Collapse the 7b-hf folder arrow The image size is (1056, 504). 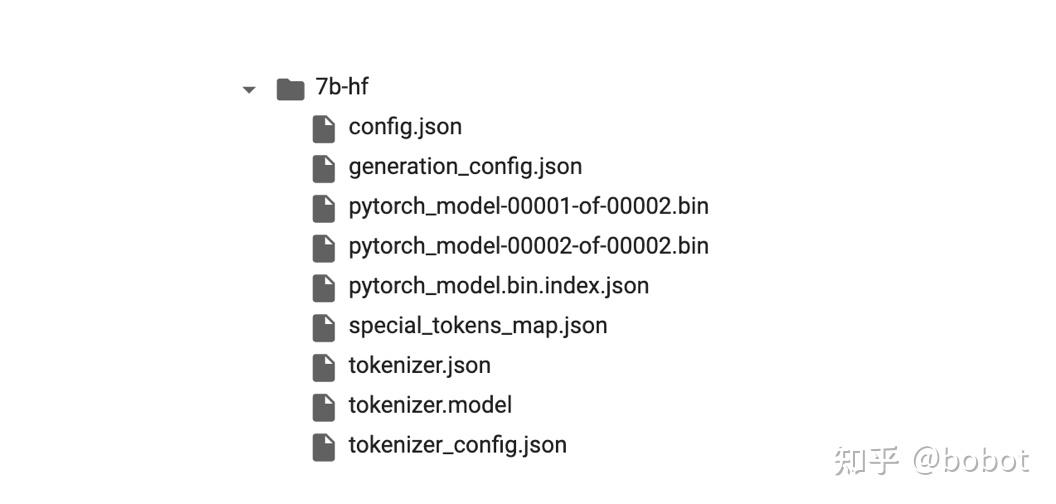click(x=249, y=89)
